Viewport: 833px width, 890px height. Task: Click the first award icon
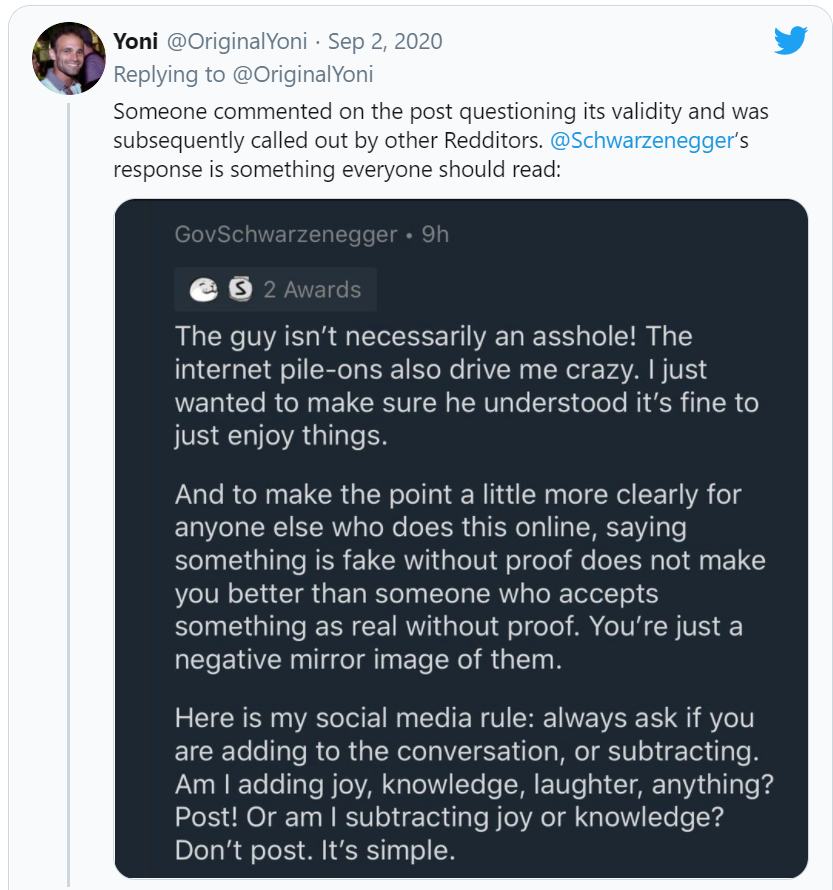203,289
